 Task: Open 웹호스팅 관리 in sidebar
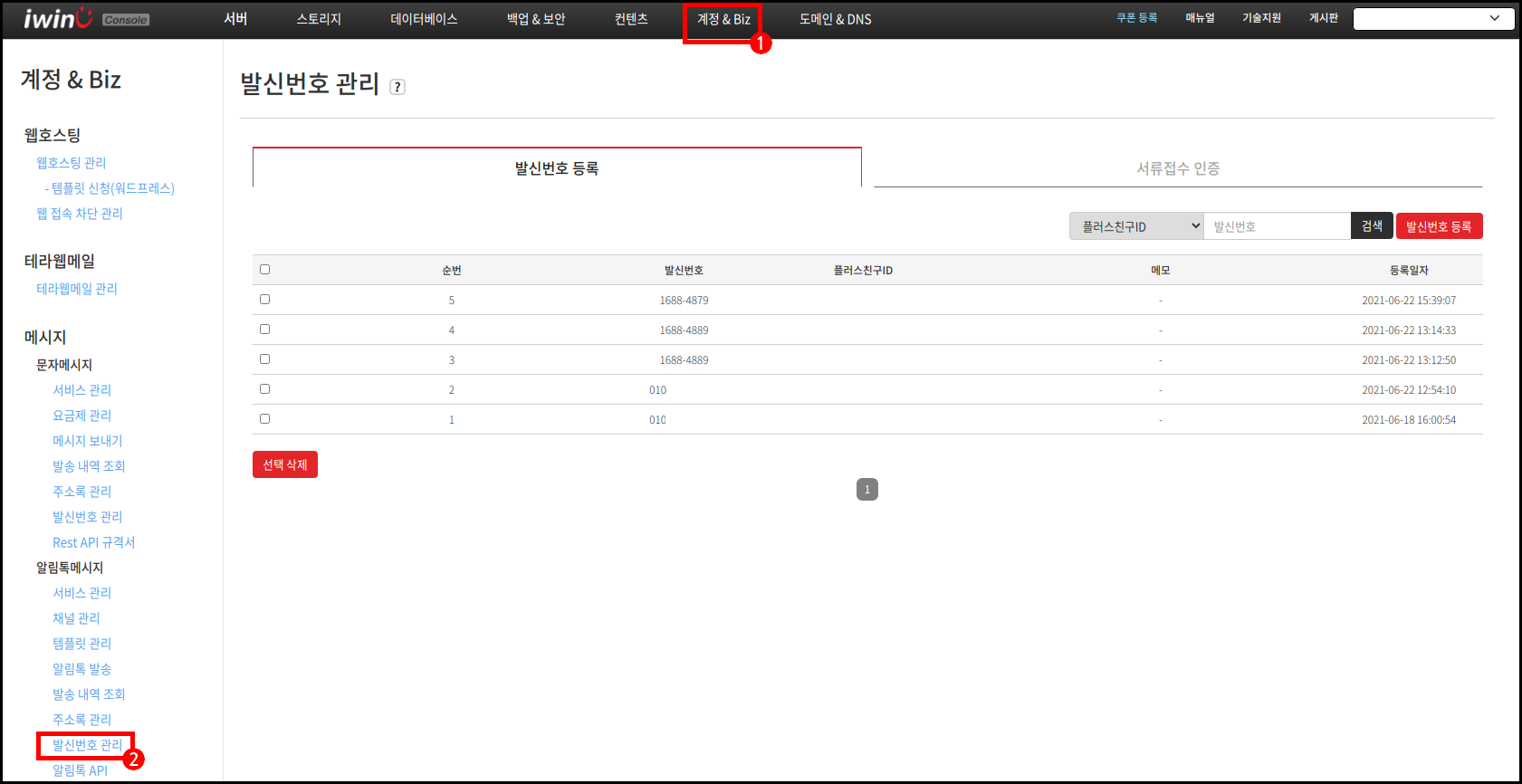click(x=72, y=163)
